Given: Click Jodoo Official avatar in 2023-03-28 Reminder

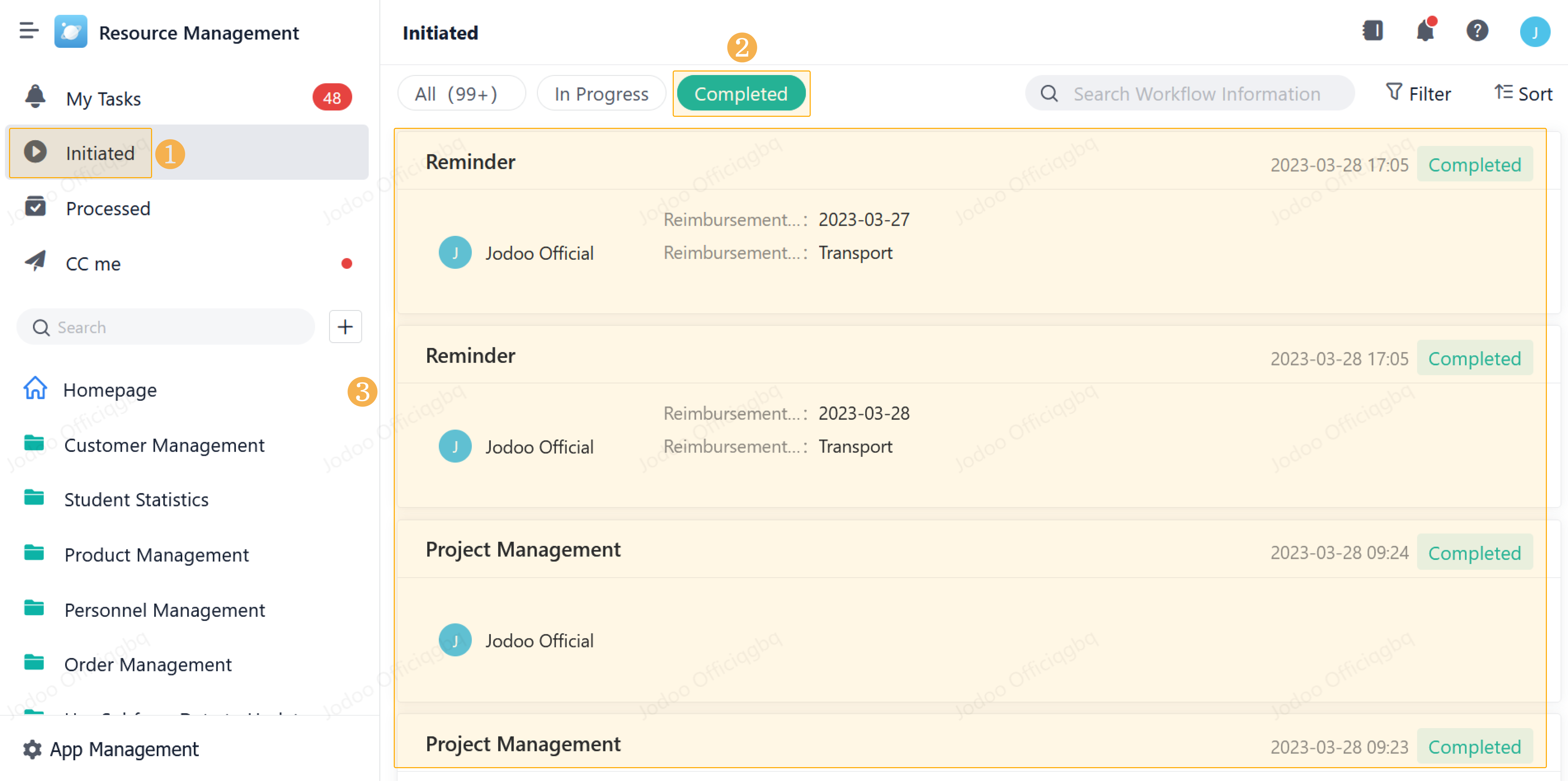Looking at the screenshot, I should (x=455, y=446).
